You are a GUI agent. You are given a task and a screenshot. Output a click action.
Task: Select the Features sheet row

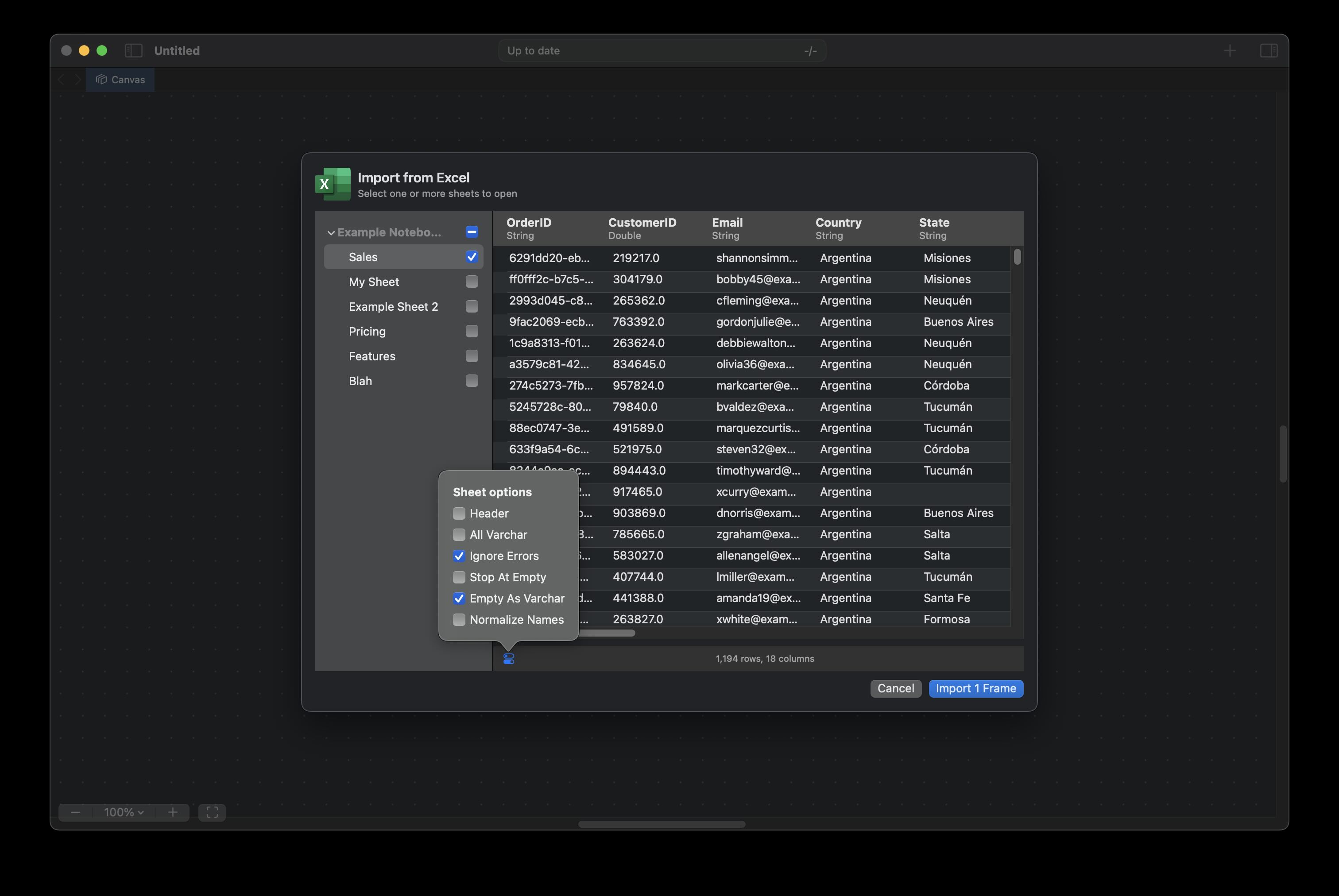[403, 356]
